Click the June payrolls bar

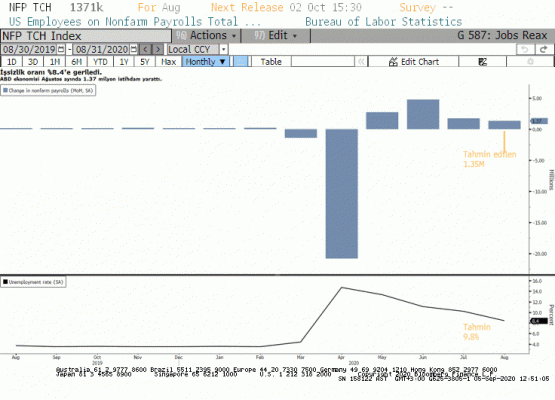point(423,114)
